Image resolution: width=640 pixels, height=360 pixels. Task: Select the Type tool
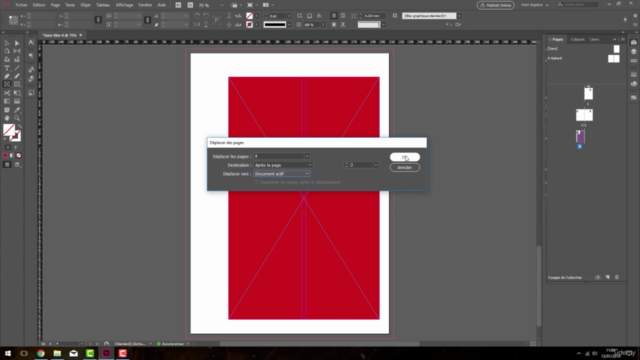click(x=7, y=68)
